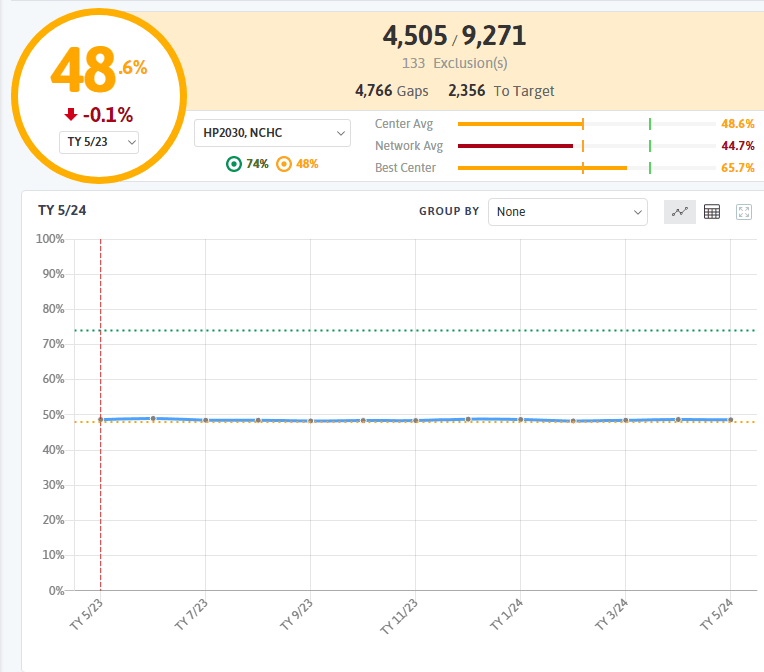Click the Network Avg red bar
The height and width of the screenshot is (672, 764).
click(x=515, y=146)
